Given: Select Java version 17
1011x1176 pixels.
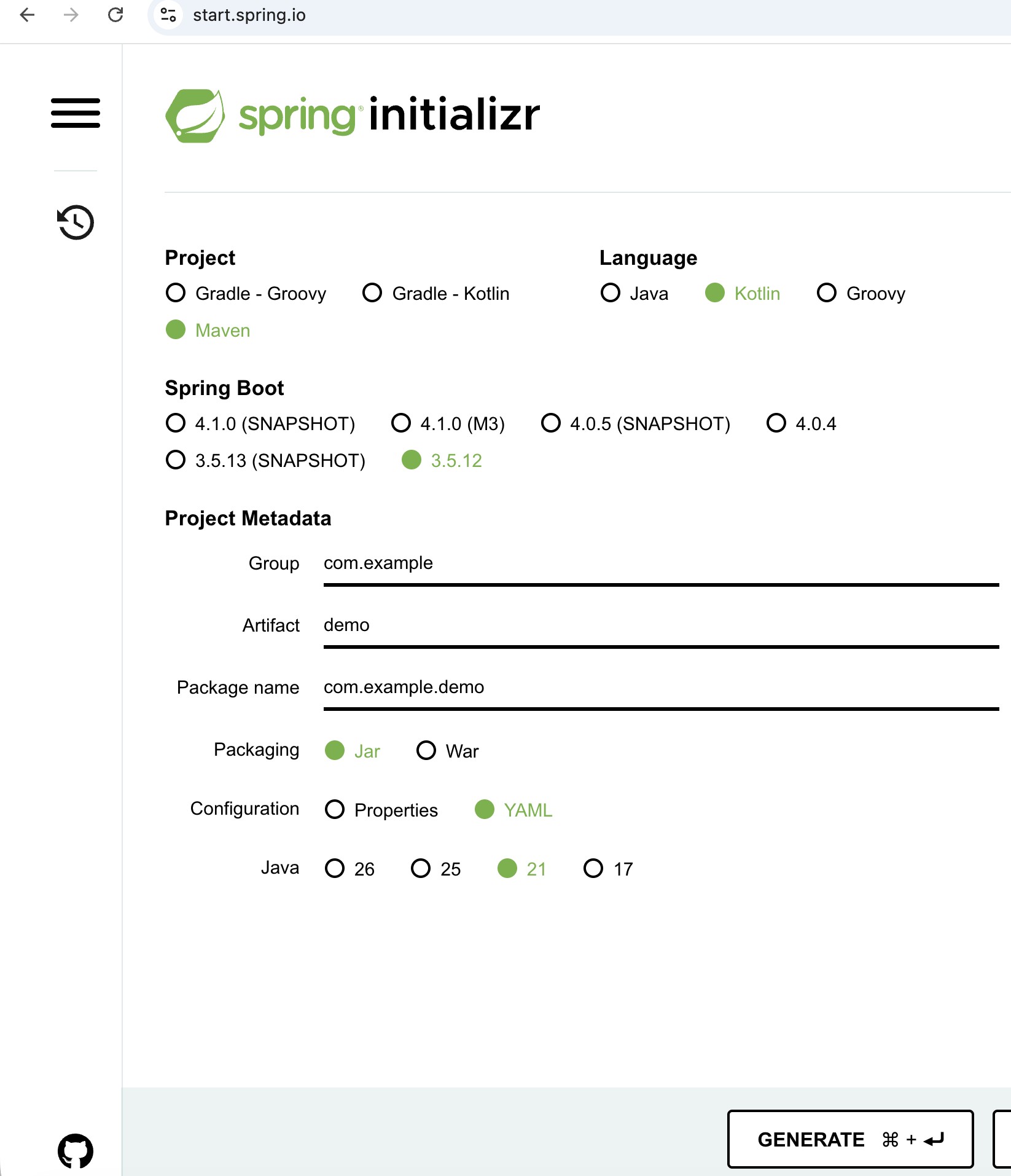Looking at the screenshot, I should [x=608, y=869].
